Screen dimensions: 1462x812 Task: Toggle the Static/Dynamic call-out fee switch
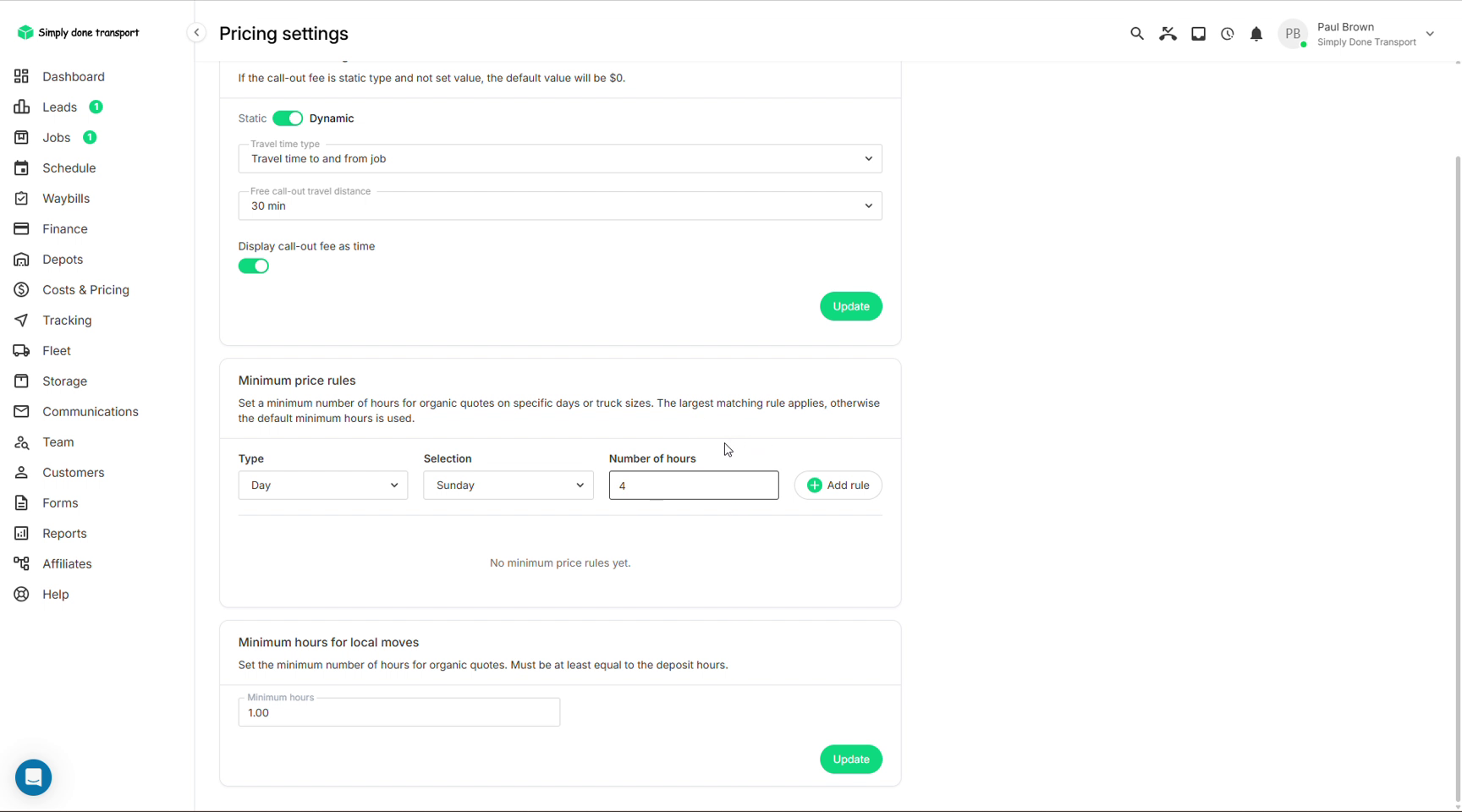tap(288, 118)
